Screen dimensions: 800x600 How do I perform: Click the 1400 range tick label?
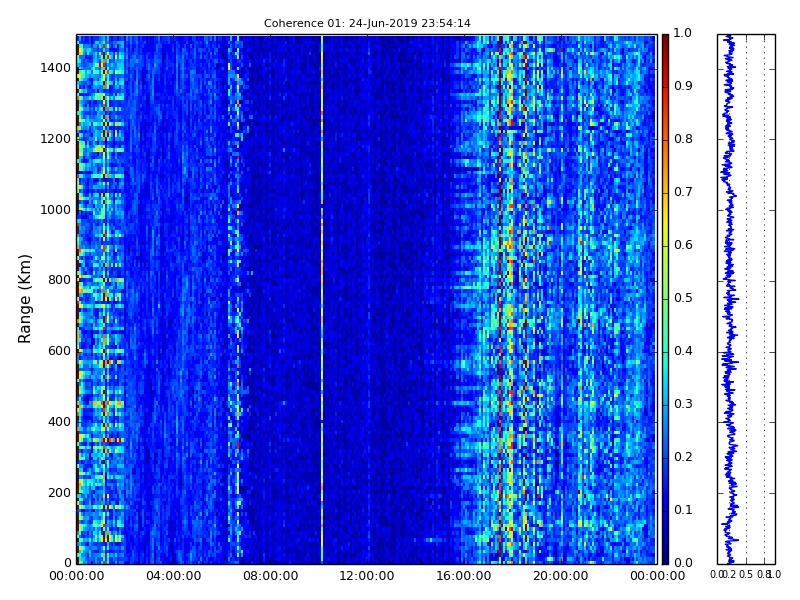pyautogui.click(x=55, y=68)
